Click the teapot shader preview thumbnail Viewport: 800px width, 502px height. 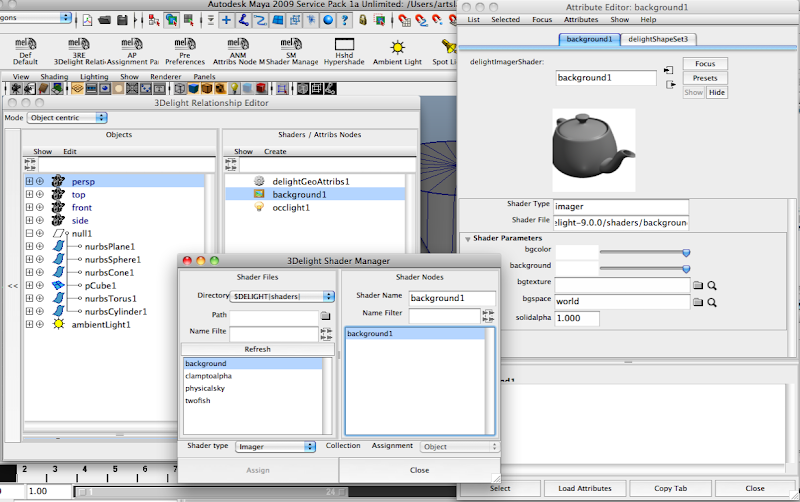point(594,150)
